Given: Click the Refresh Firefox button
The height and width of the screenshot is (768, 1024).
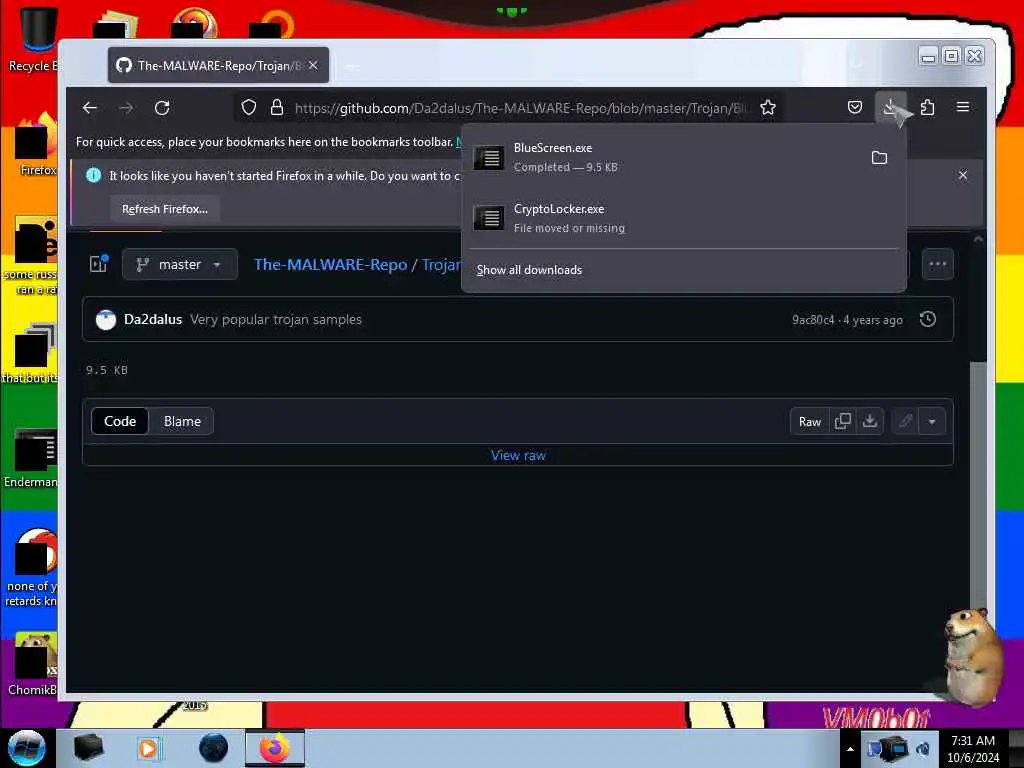Looking at the screenshot, I should click(x=165, y=209).
